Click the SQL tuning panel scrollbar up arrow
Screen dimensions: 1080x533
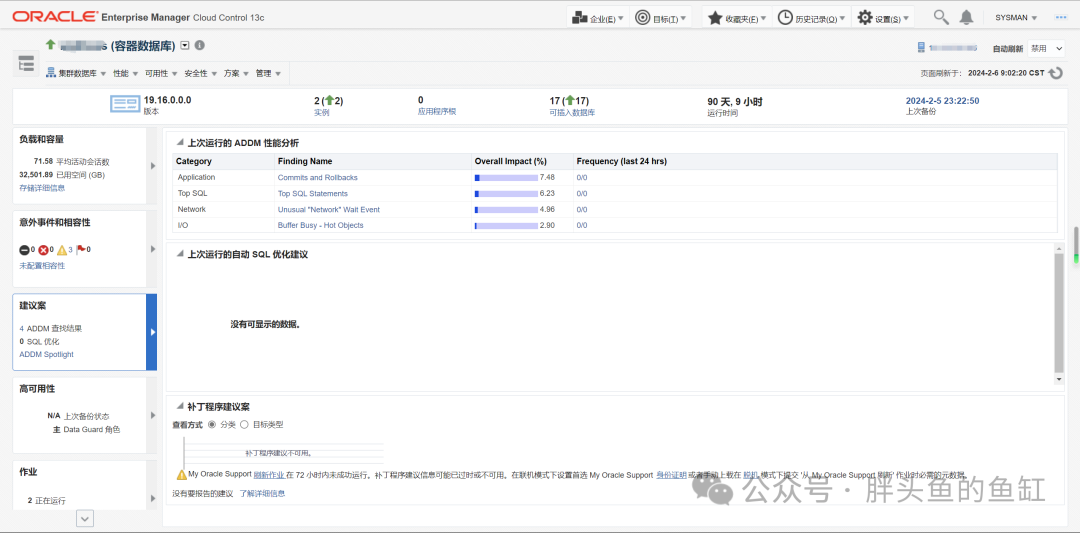click(x=1059, y=247)
